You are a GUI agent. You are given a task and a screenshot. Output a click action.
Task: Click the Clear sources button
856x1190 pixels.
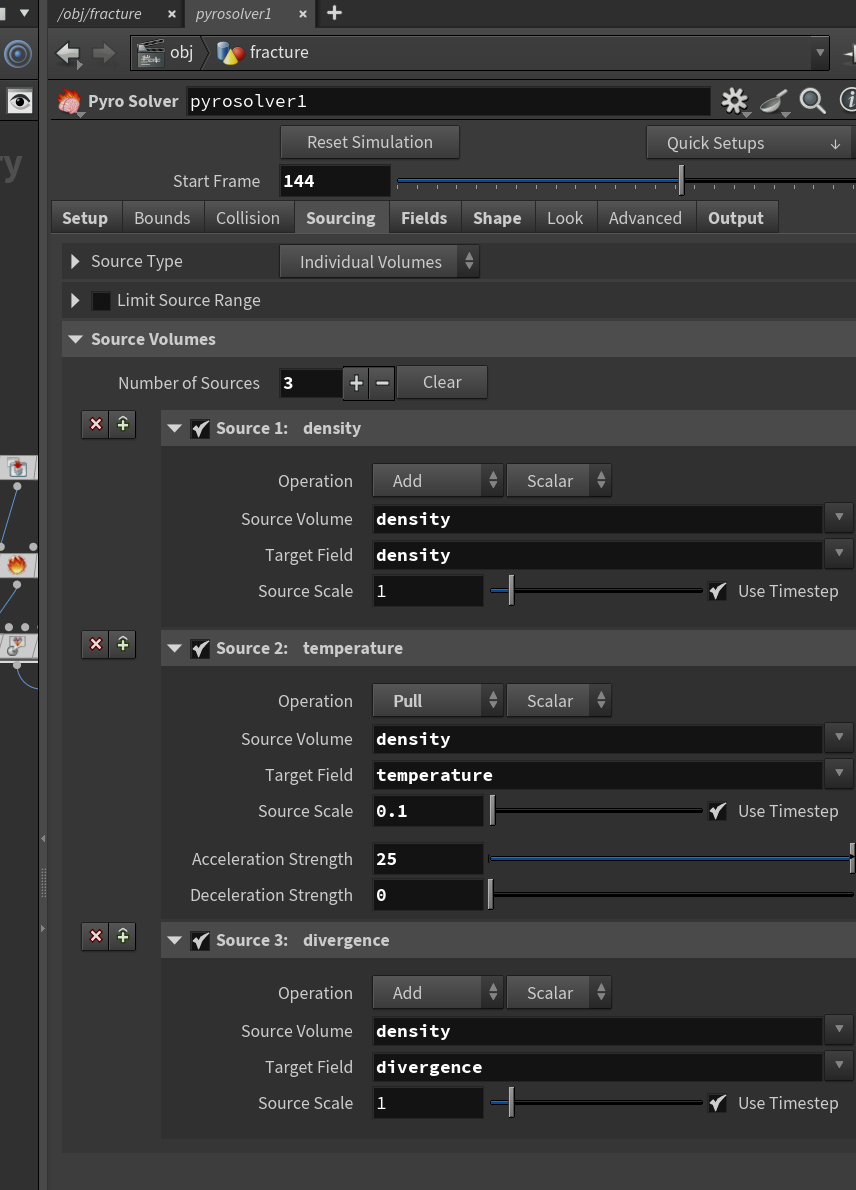442,382
